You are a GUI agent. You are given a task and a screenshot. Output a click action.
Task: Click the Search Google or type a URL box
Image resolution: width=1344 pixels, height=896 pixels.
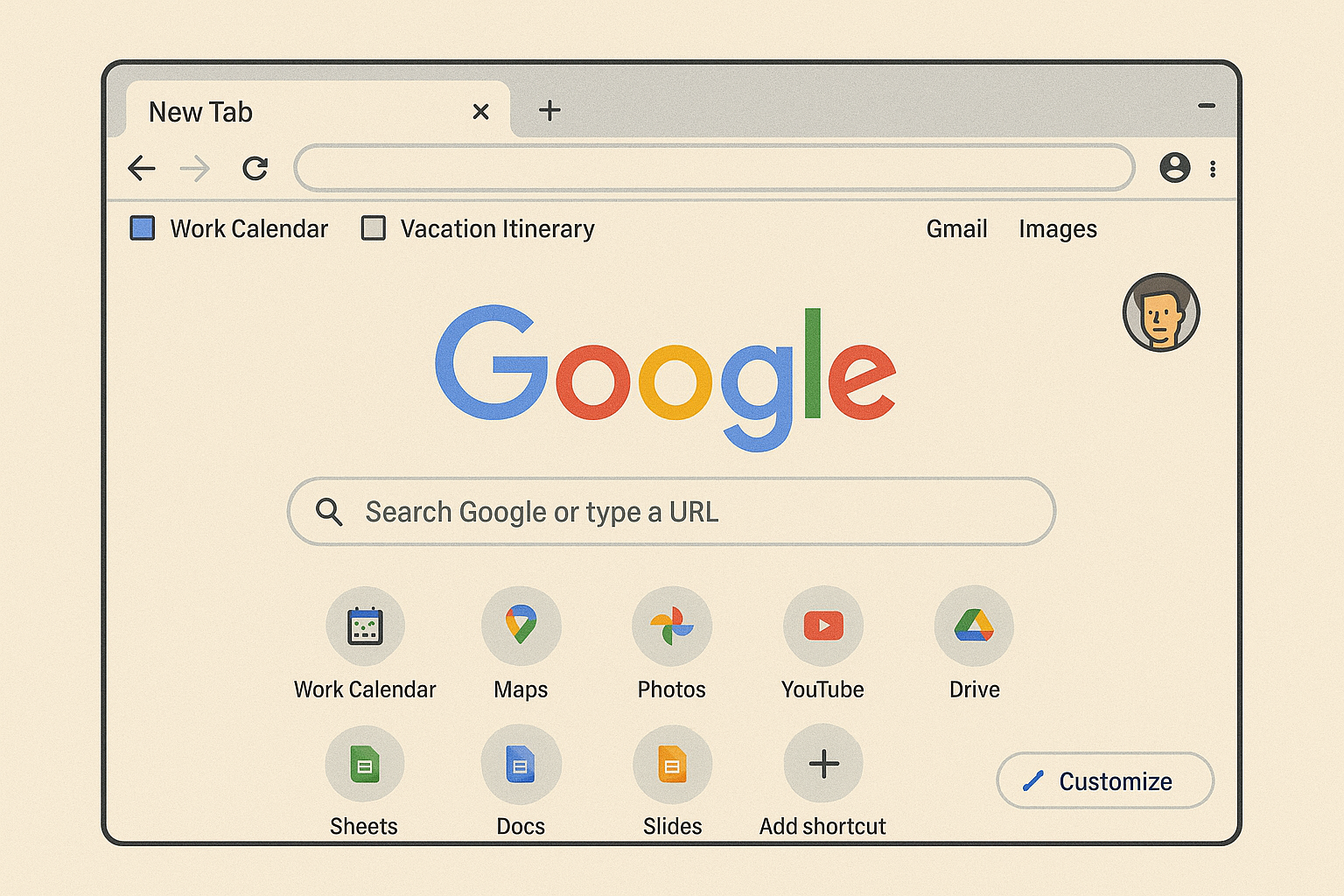tap(671, 511)
